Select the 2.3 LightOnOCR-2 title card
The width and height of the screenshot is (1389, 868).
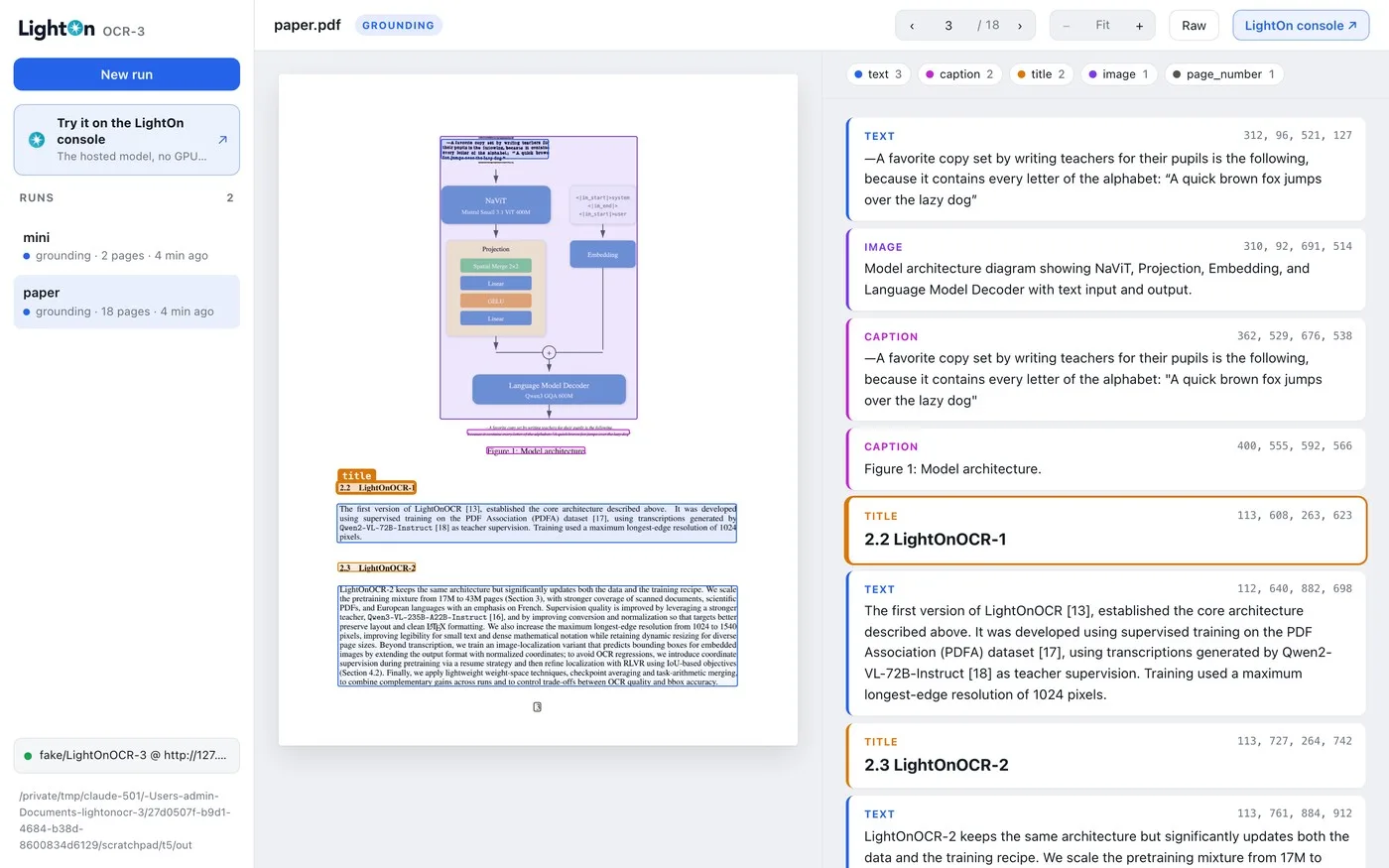pos(1106,756)
